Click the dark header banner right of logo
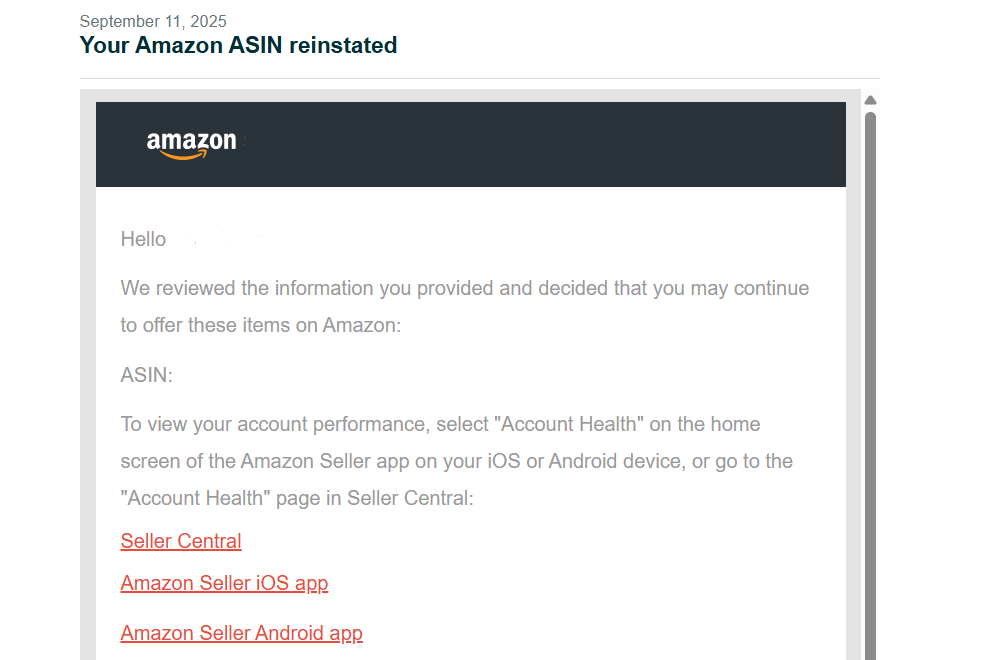Screen dimensions: 992x660 click(550, 144)
